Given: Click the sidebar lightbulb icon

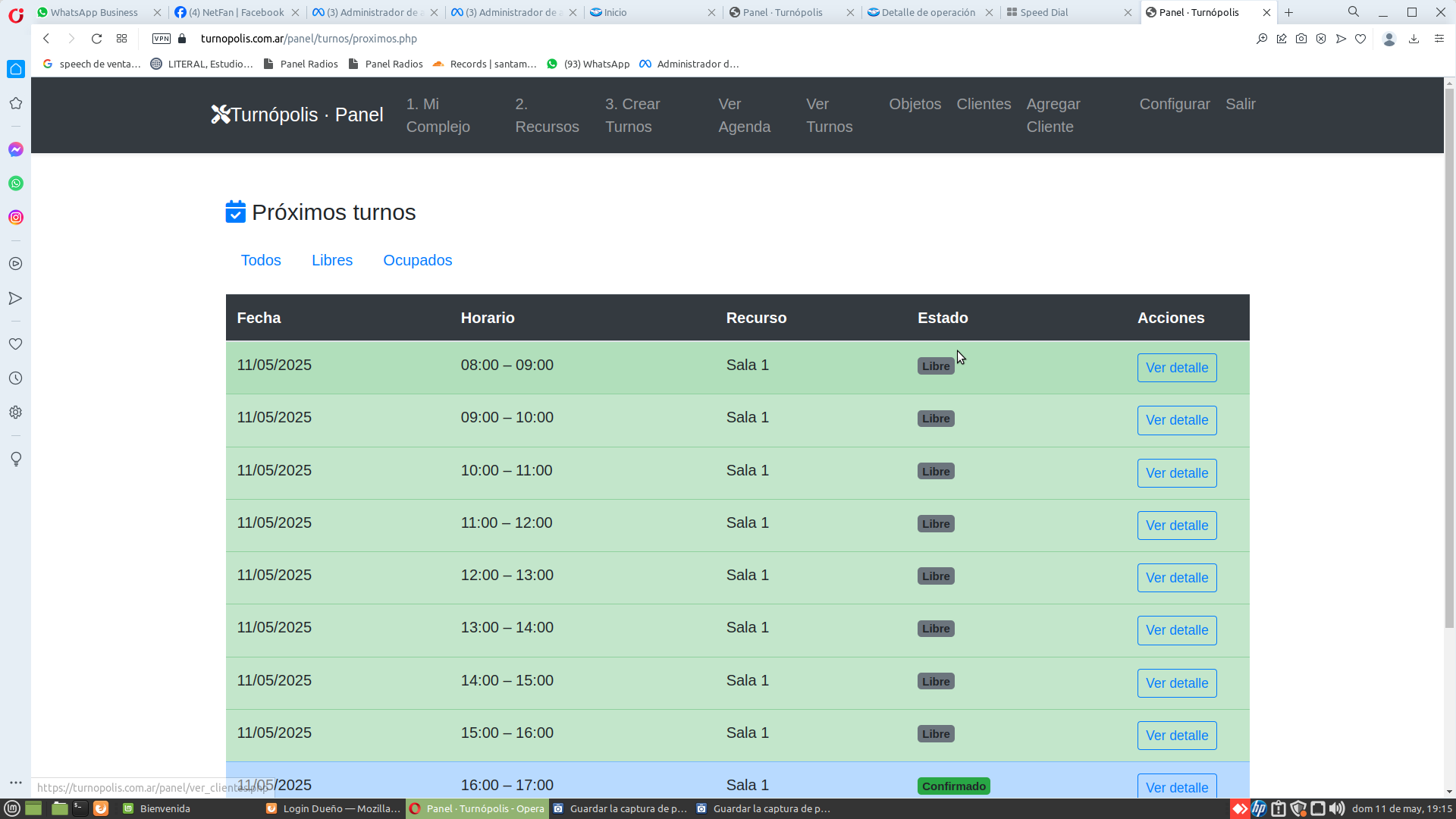Looking at the screenshot, I should click(16, 459).
